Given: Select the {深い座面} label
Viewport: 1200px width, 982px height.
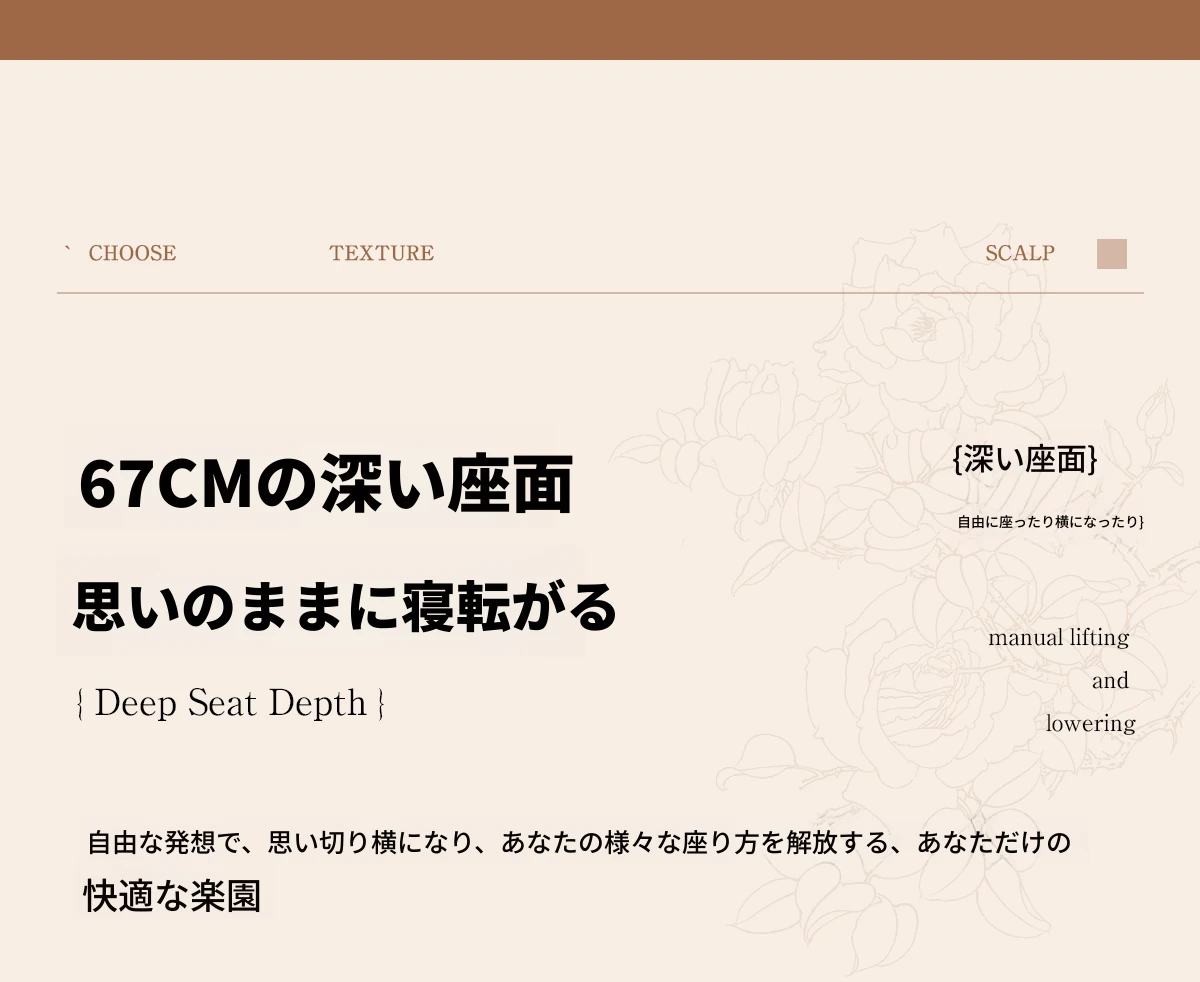Looking at the screenshot, I should pos(1025,460).
